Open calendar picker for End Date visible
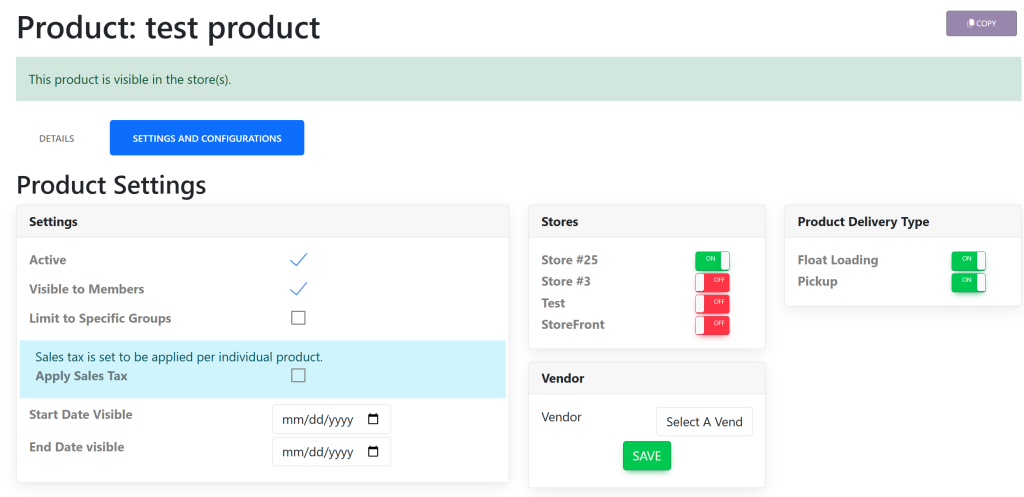The height and width of the screenshot is (497, 1024). (x=373, y=452)
